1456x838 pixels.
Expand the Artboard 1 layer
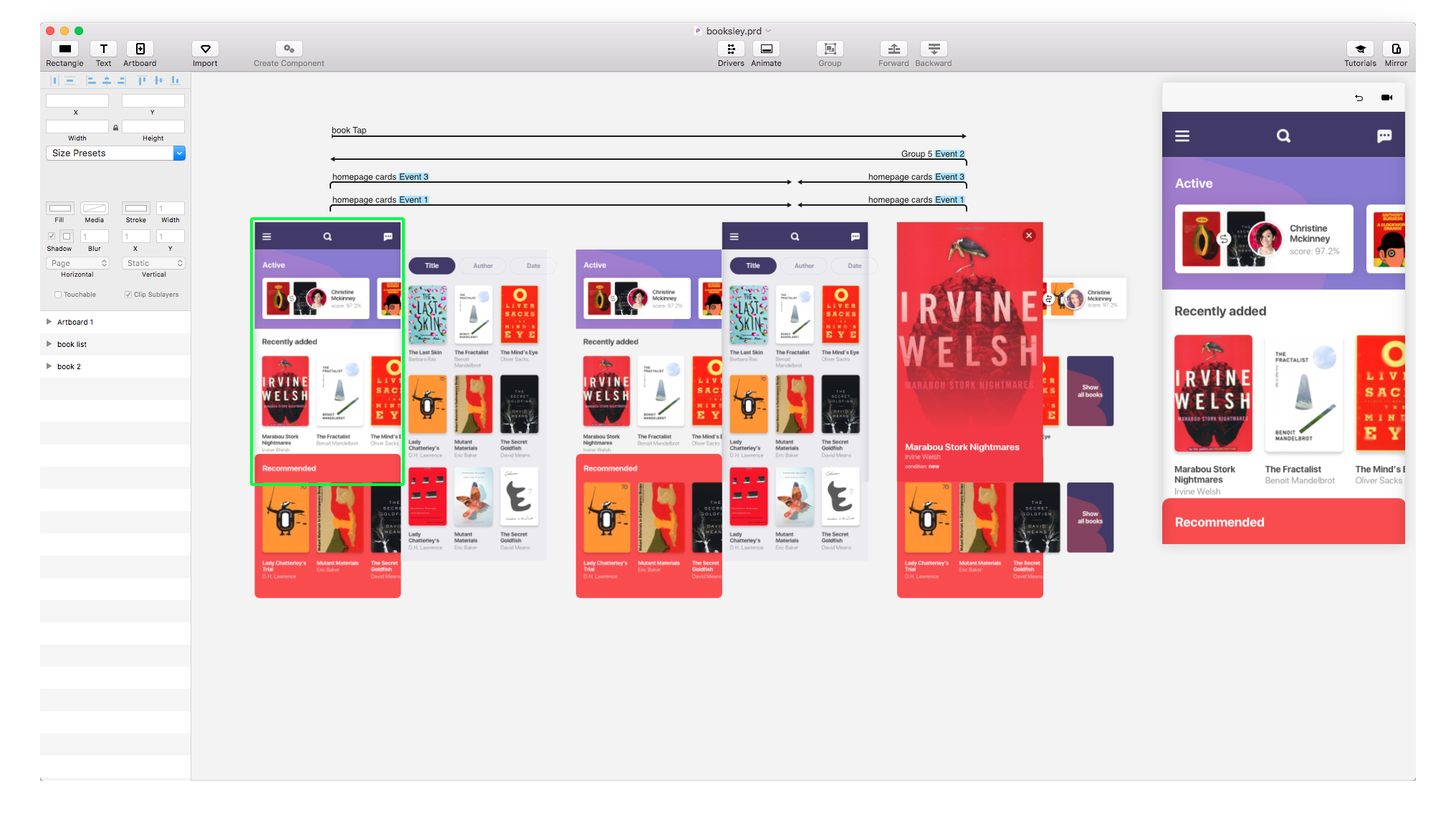49,322
